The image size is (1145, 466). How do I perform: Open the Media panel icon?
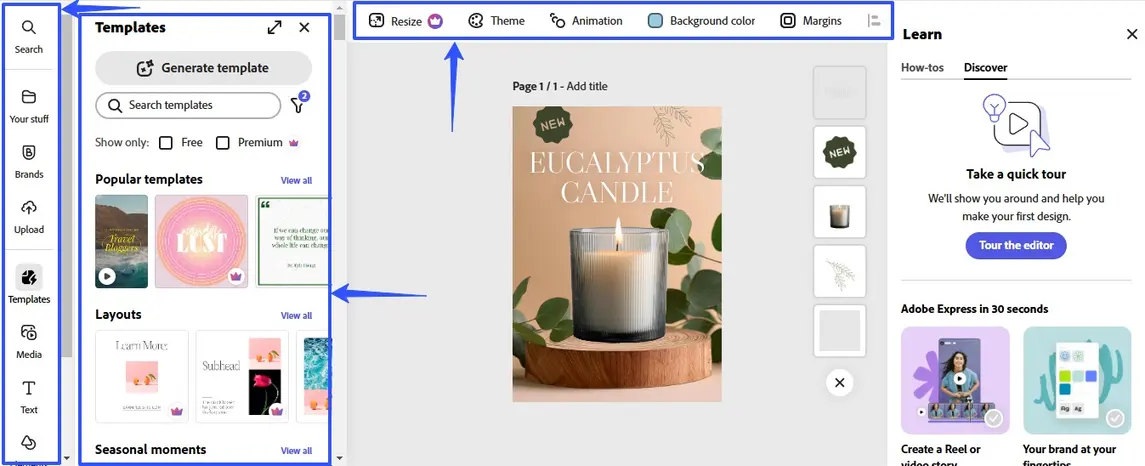[x=29, y=333]
